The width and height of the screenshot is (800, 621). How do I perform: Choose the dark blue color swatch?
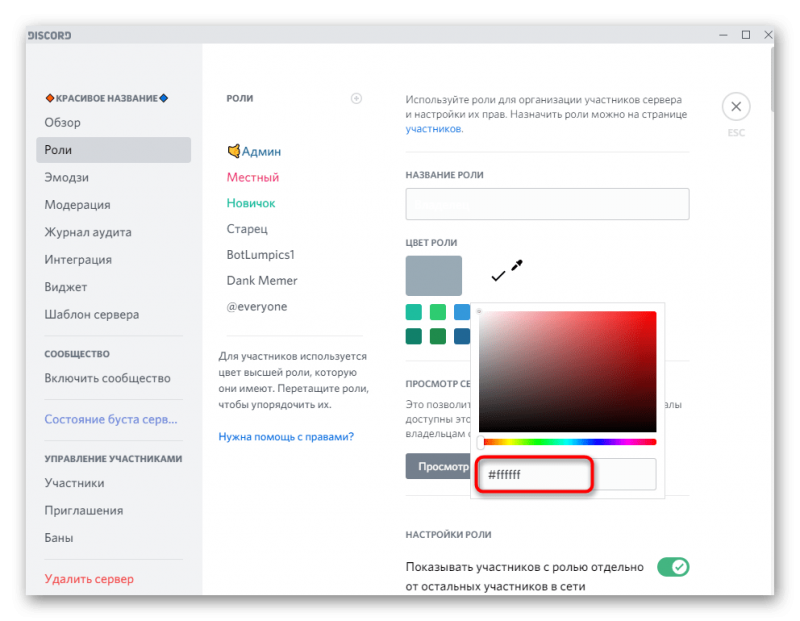tap(462, 336)
